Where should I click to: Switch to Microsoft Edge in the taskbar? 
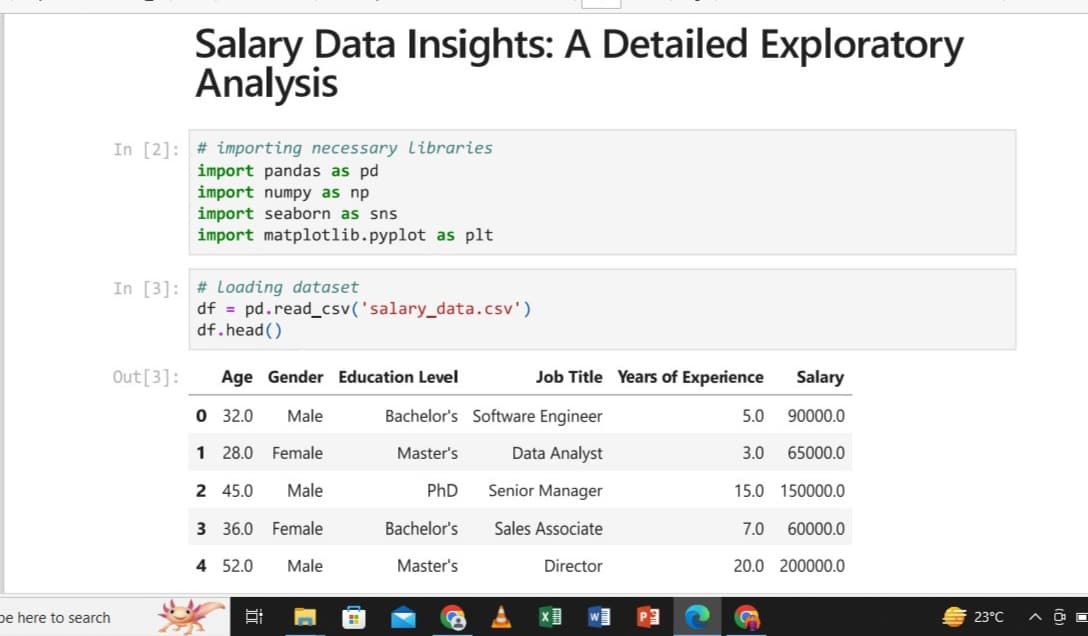coord(697,618)
